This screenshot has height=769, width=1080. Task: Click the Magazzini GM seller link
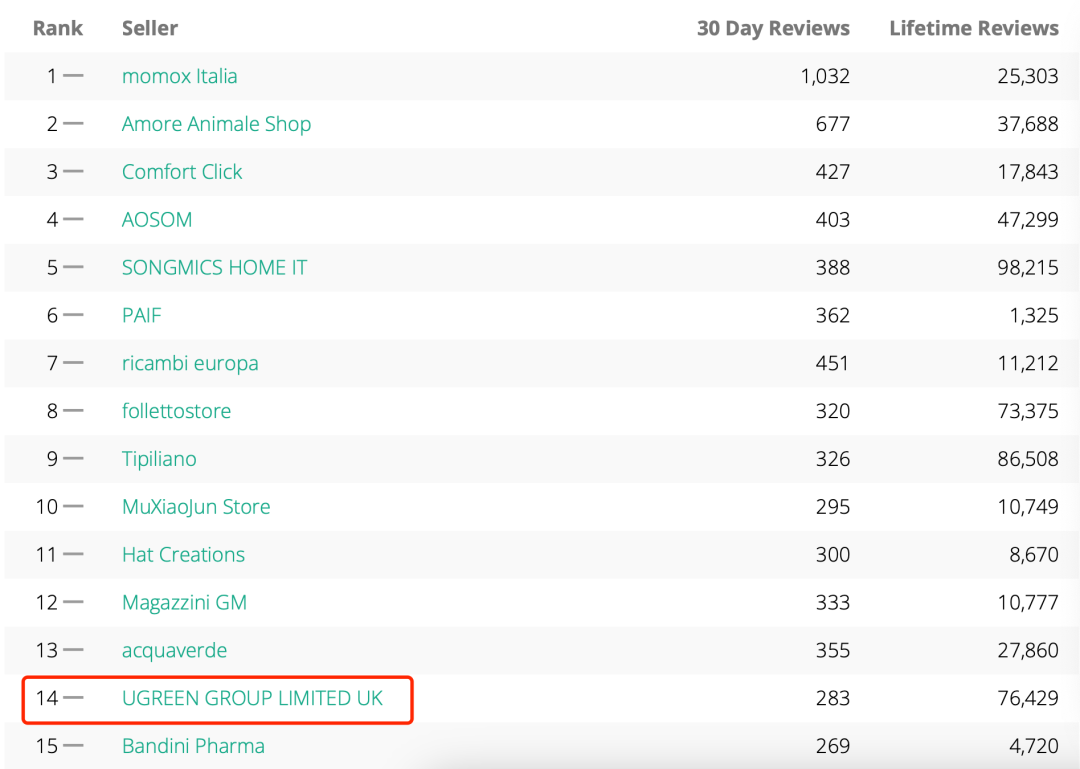[184, 603]
